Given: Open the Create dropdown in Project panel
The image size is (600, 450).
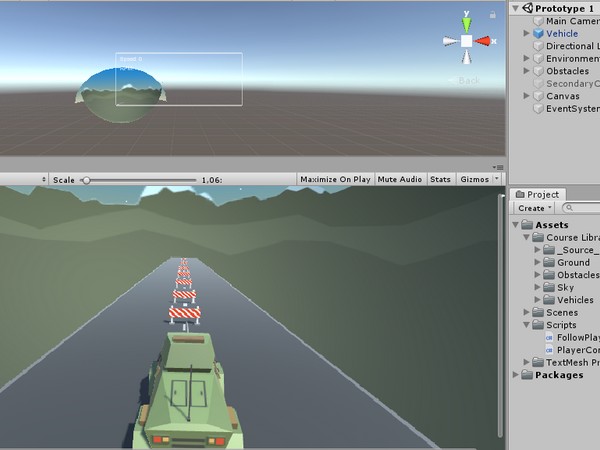Looking at the screenshot, I should pos(534,208).
